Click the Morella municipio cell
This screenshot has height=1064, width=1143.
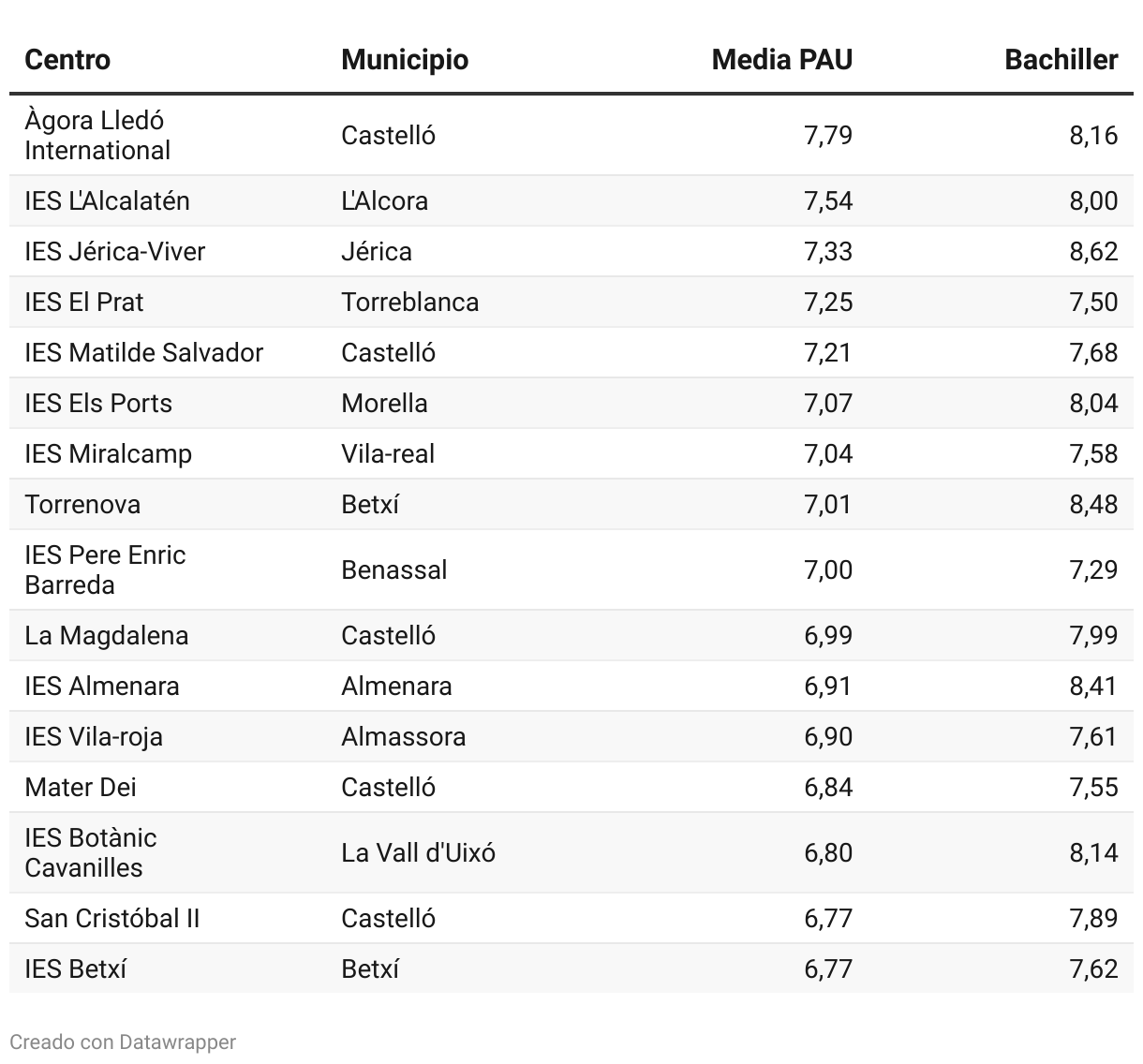point(384,403)
